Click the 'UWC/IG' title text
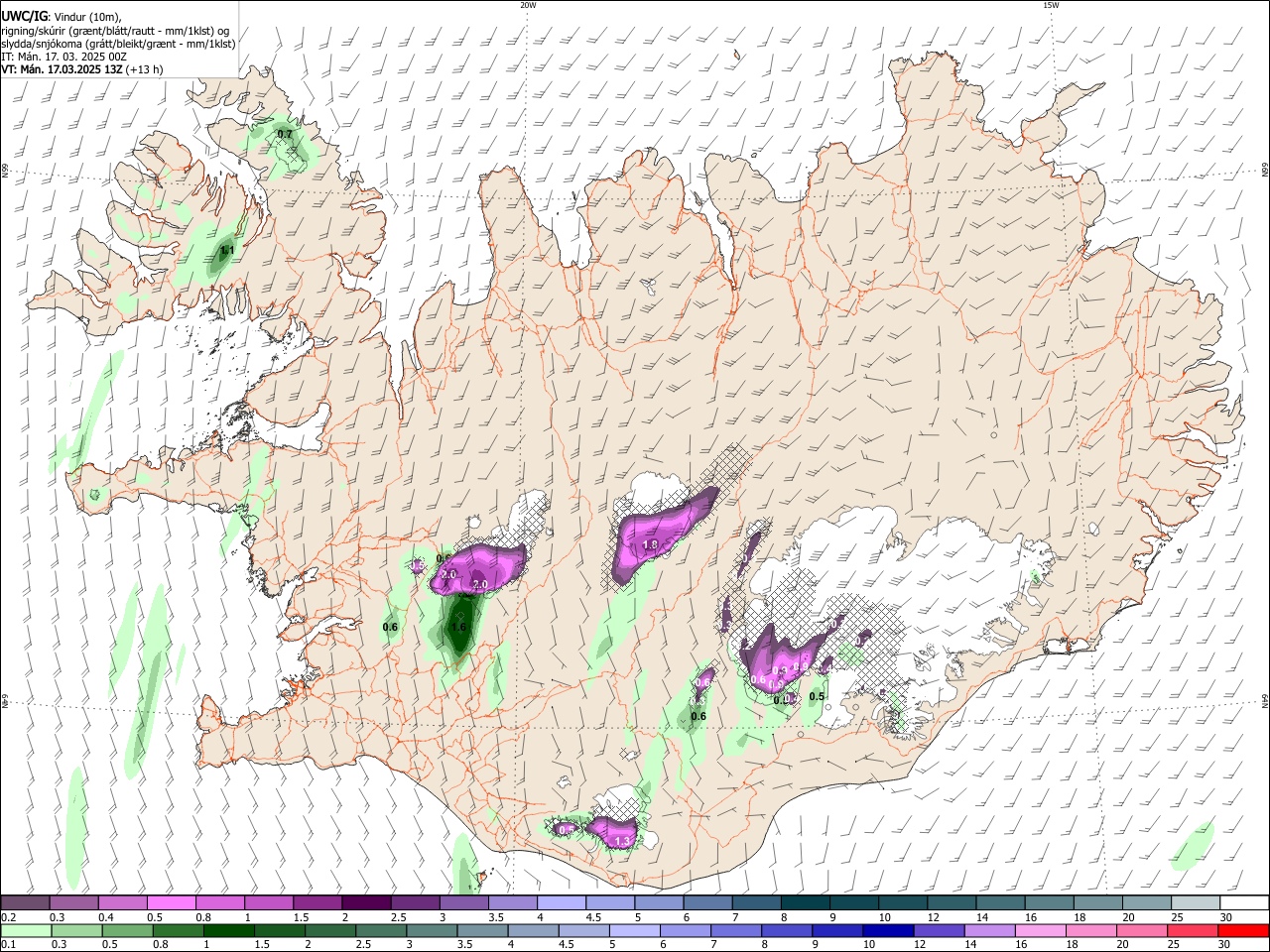 click(x=25, y=16)
